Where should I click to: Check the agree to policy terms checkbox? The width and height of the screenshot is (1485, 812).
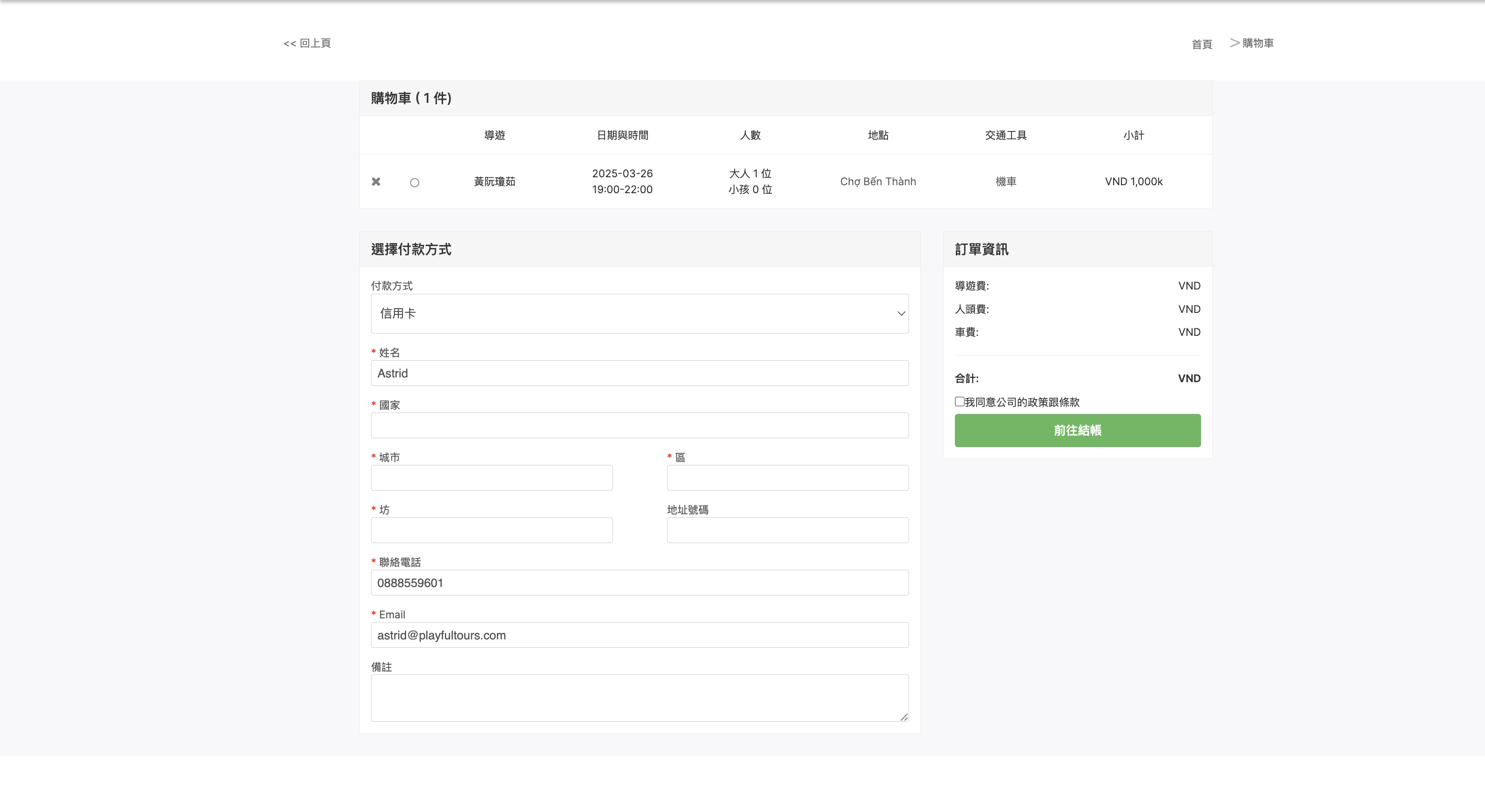[959, 402]
